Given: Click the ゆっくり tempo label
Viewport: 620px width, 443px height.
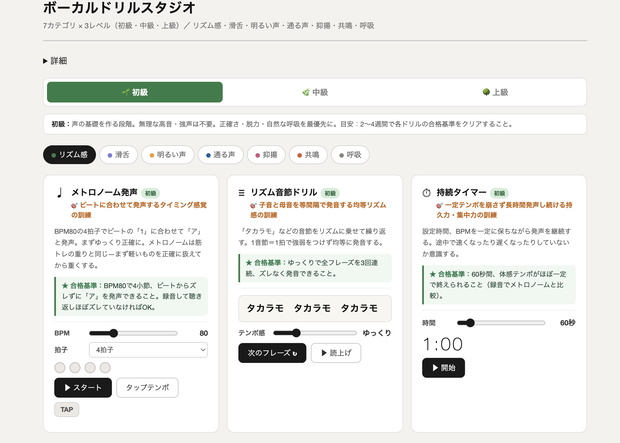Looking at the screenshot, I should (x=377, y=333).
